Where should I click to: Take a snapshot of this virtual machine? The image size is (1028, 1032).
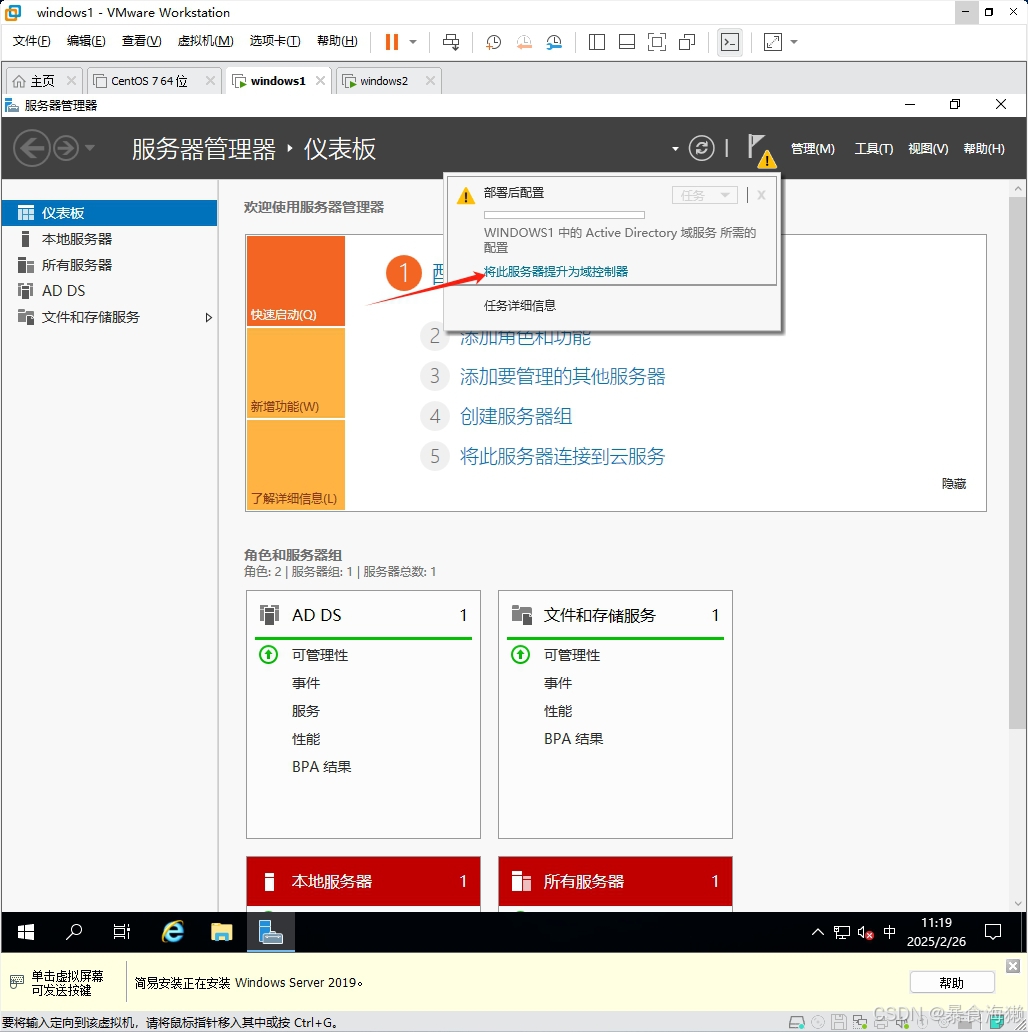[493, 42]
